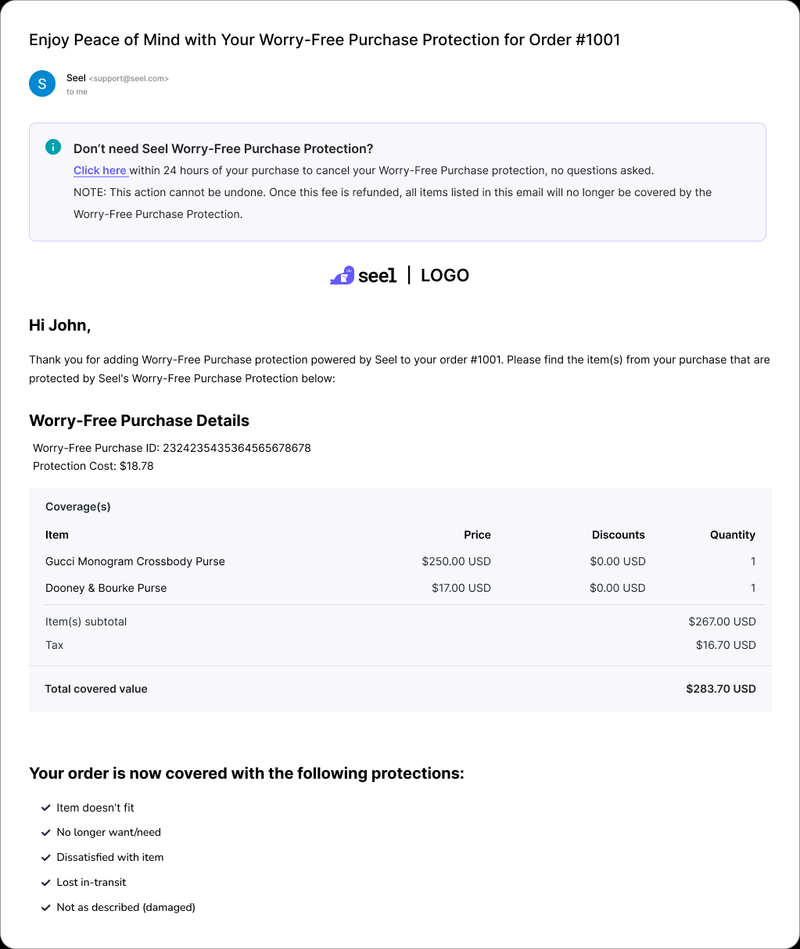800x949 pixels.
Task: Click the teal info icon in notice
Action: point(53,147)
